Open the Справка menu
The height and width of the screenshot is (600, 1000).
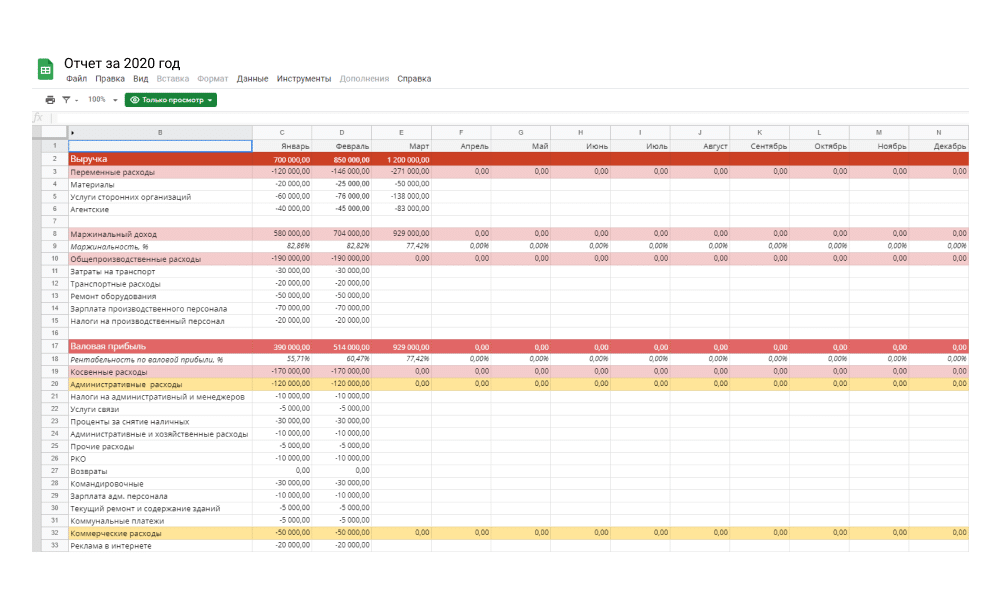click(x=414, y=78)
